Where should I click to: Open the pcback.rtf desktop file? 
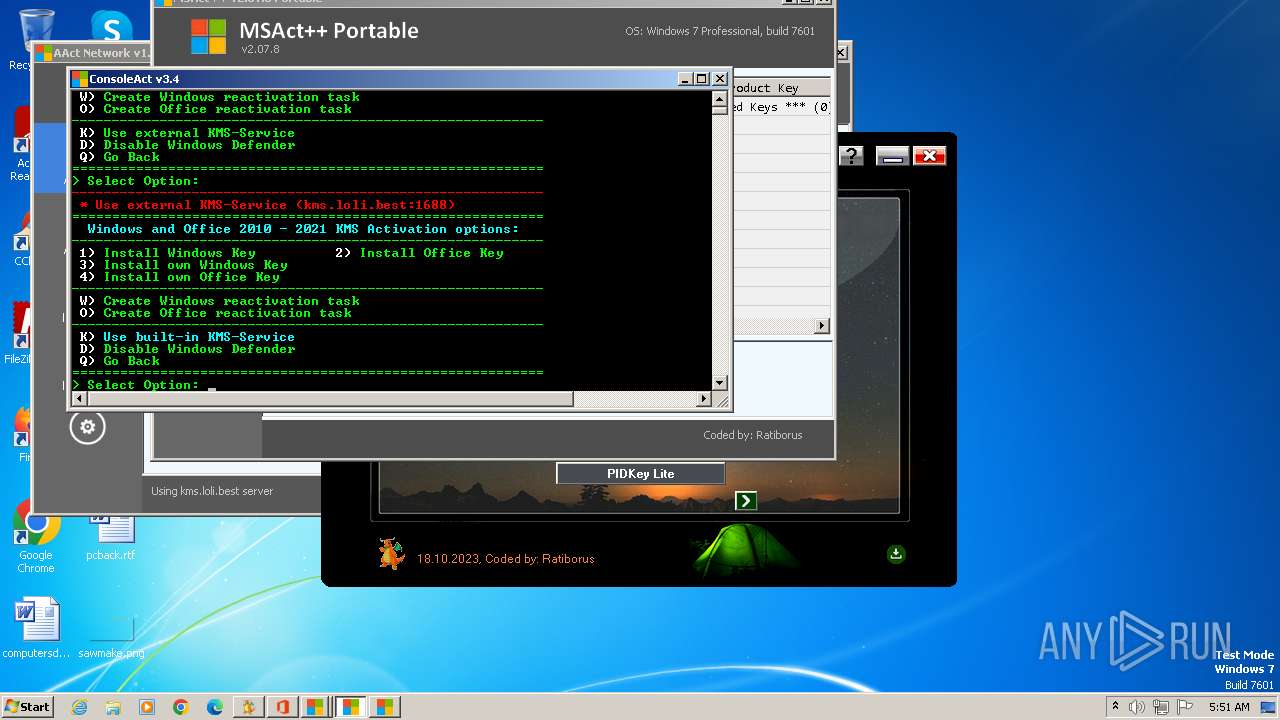click(110, 537)
